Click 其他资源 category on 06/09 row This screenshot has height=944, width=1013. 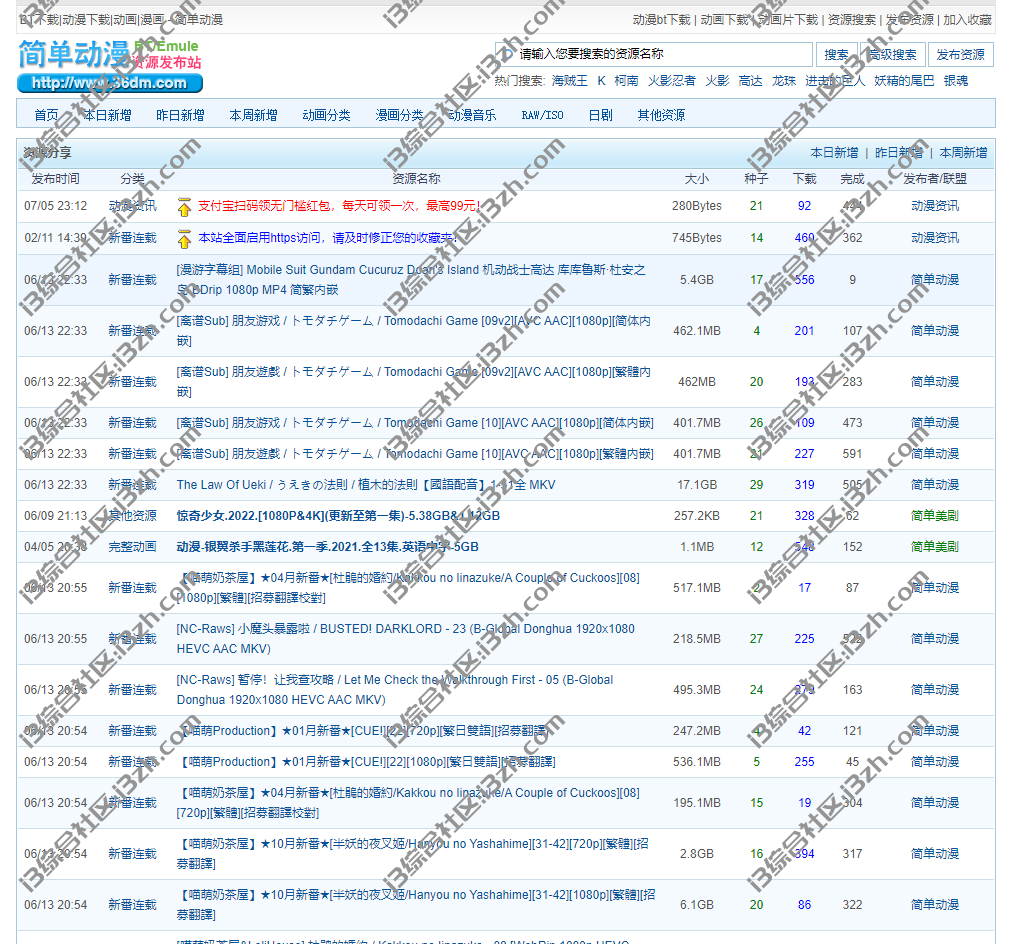[x=132, y=516]
